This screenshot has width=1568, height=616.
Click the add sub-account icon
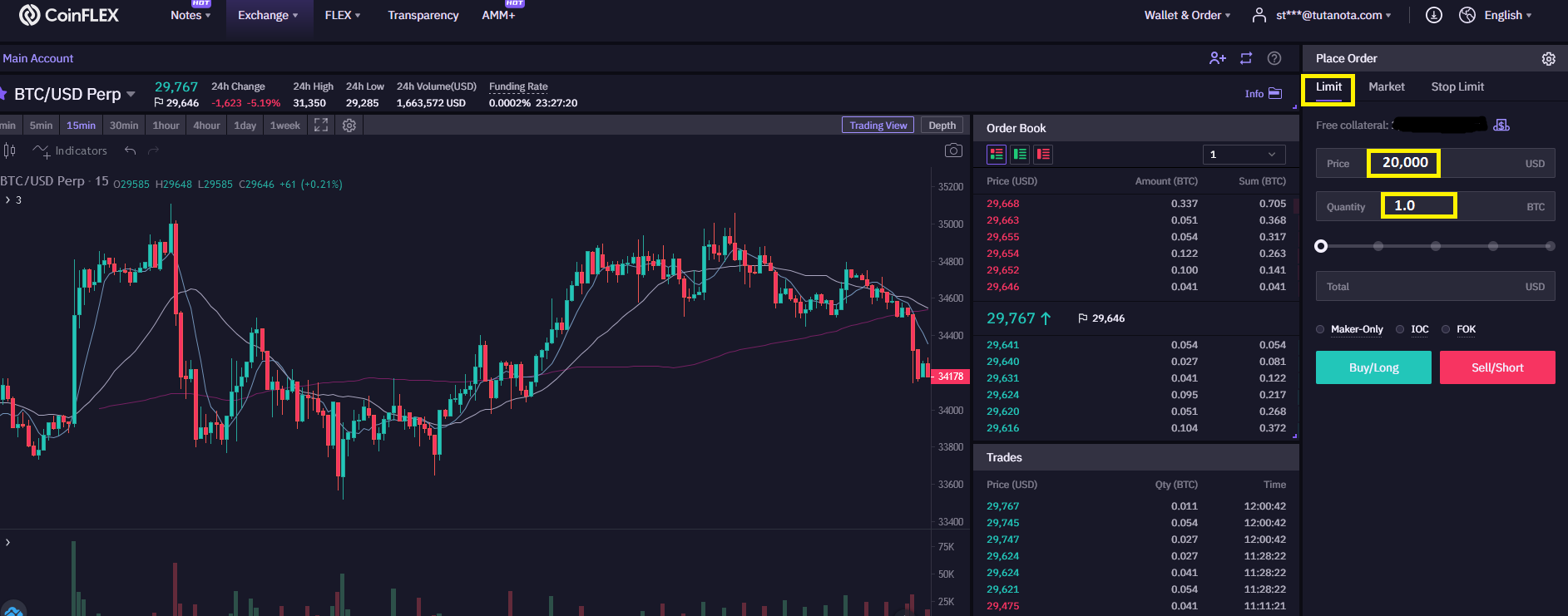pos(1218,58)
